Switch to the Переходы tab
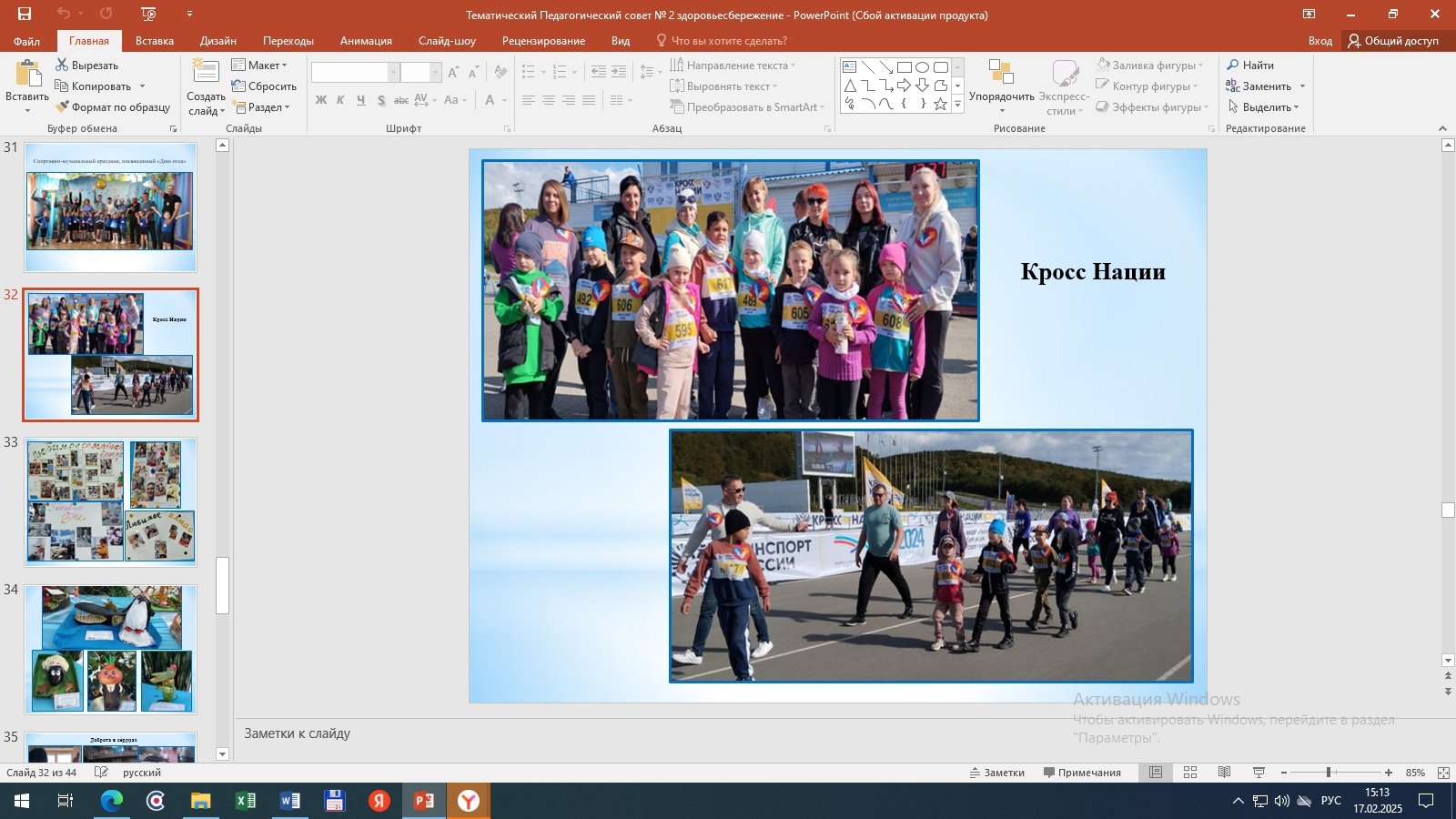The image size is (1456, 819). click(x=288, y=41)
